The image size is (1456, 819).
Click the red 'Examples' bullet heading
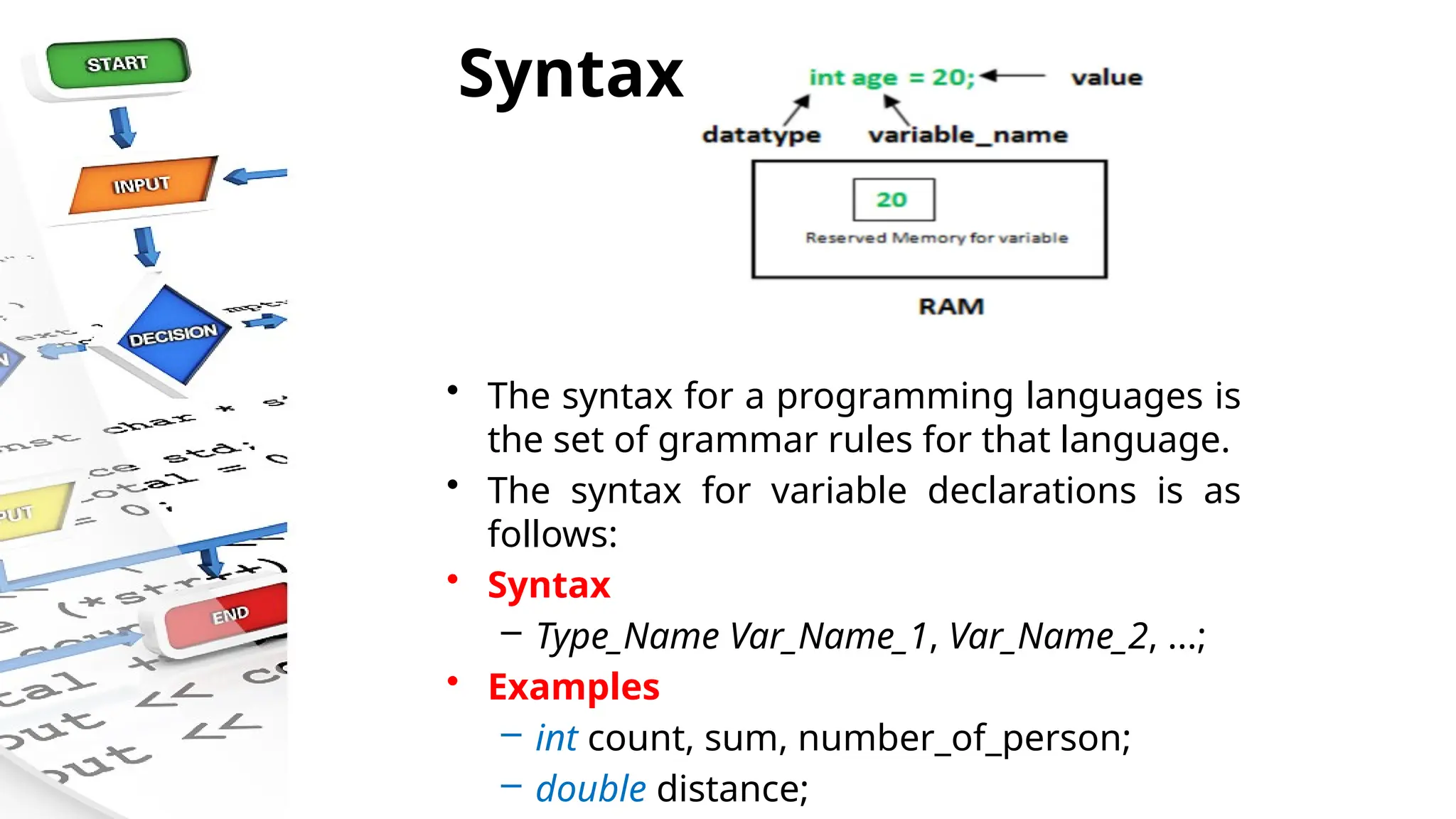click(574, 687)
